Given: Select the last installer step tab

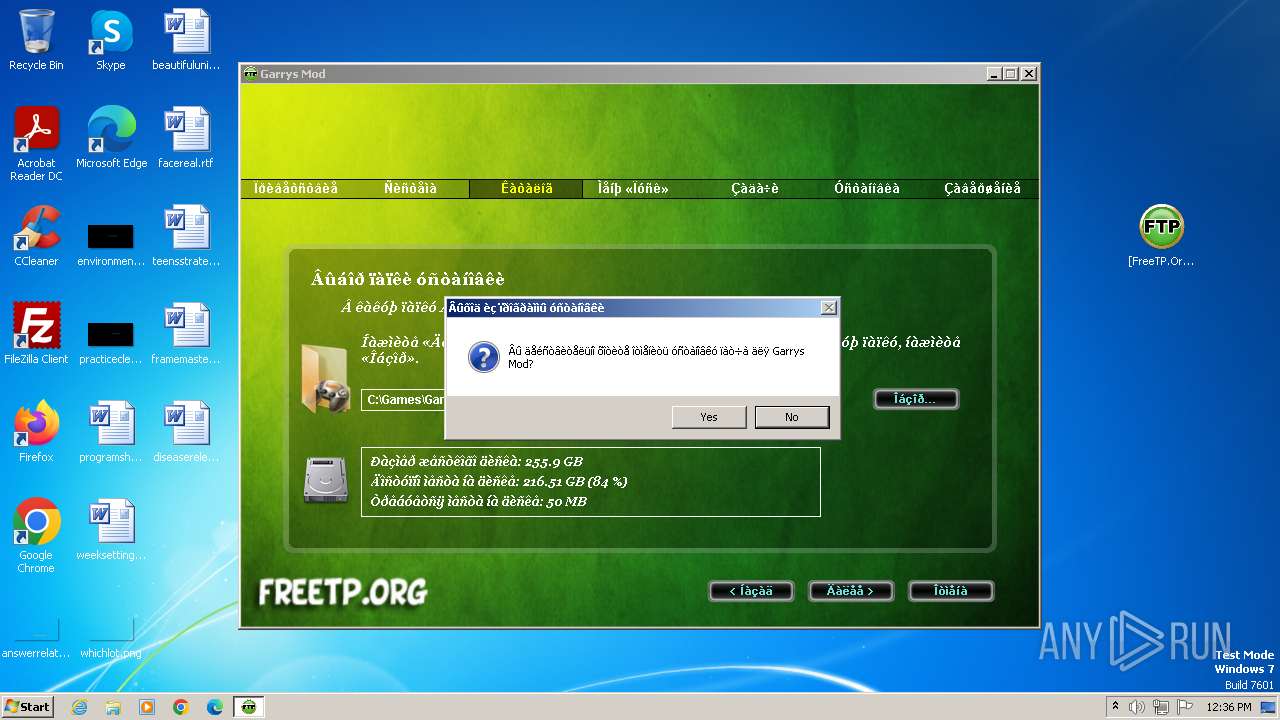Looking at the screenshot, I should pyautogui.click(x=982, y=188).
